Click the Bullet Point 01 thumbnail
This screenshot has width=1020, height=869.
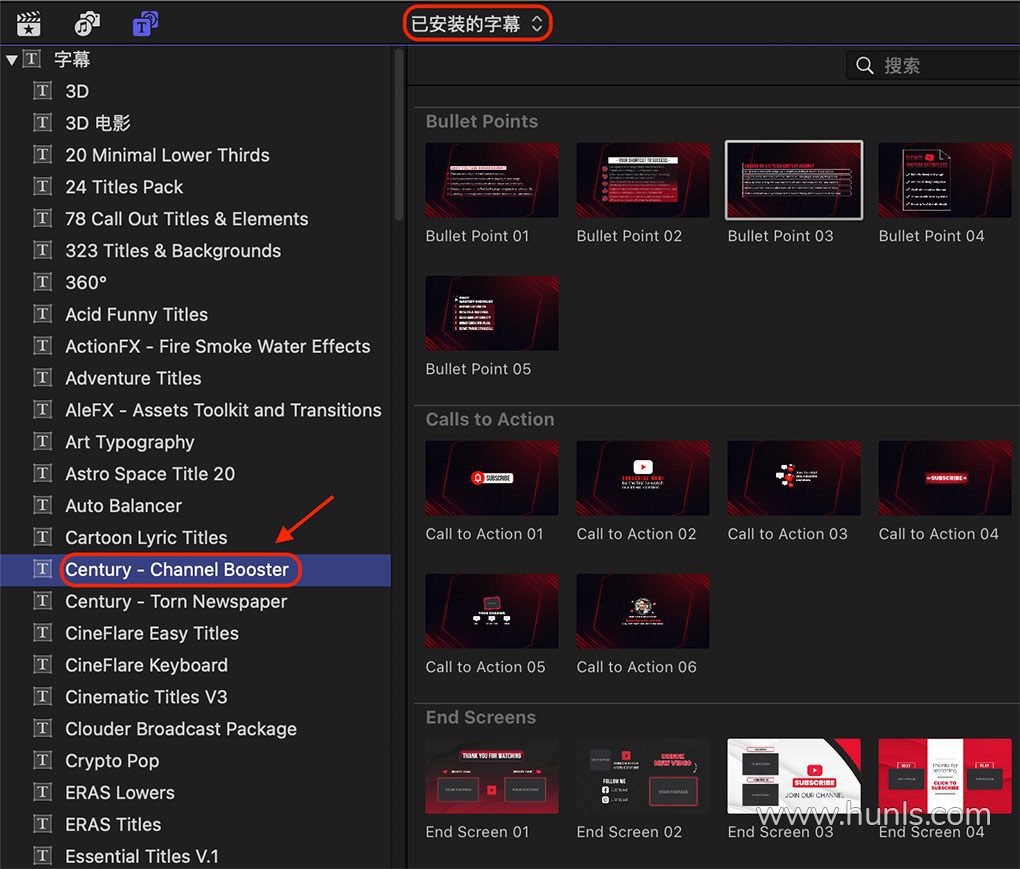[492, 180]
